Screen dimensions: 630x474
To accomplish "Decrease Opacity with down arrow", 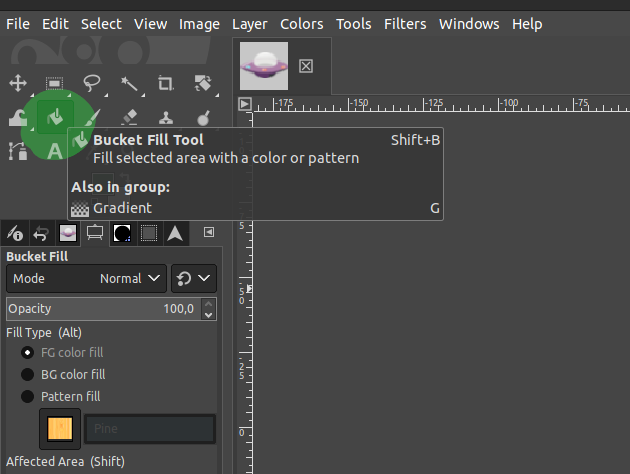I will [x=209, y=315].
